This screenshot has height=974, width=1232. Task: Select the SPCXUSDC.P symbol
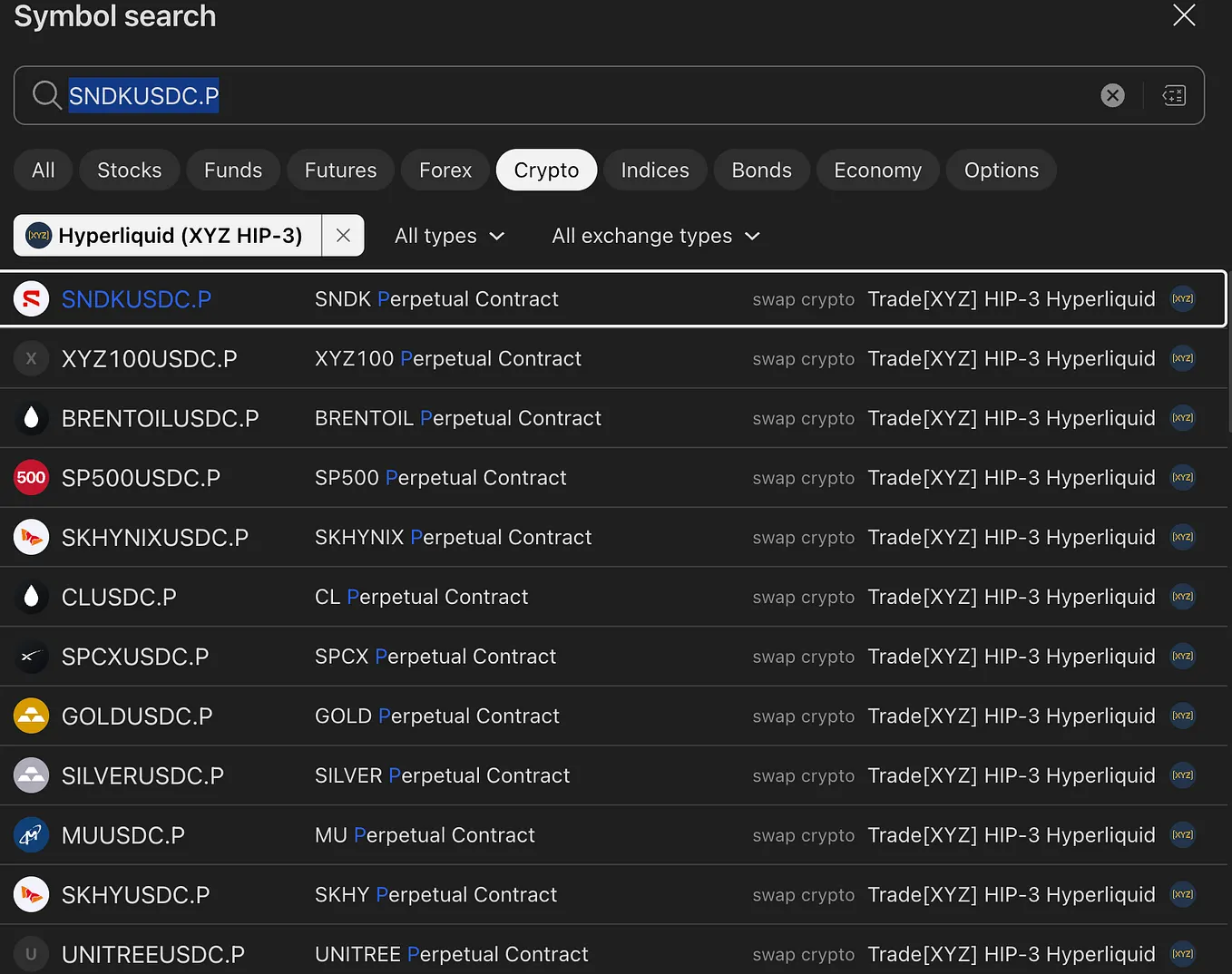614,657
